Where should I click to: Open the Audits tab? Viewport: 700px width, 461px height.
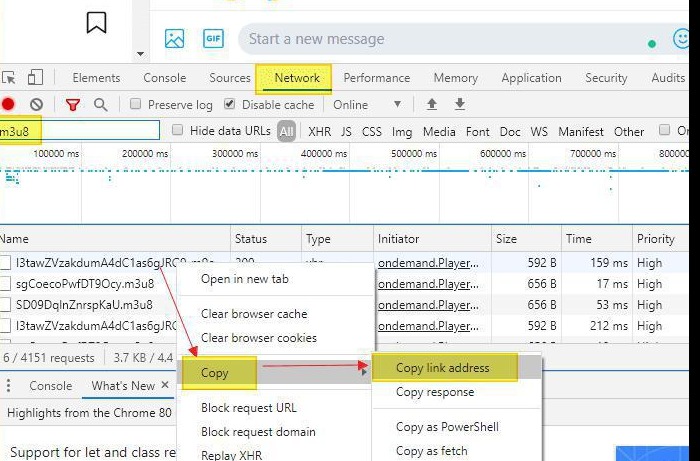pyautogui.click(x=668, y=78)
